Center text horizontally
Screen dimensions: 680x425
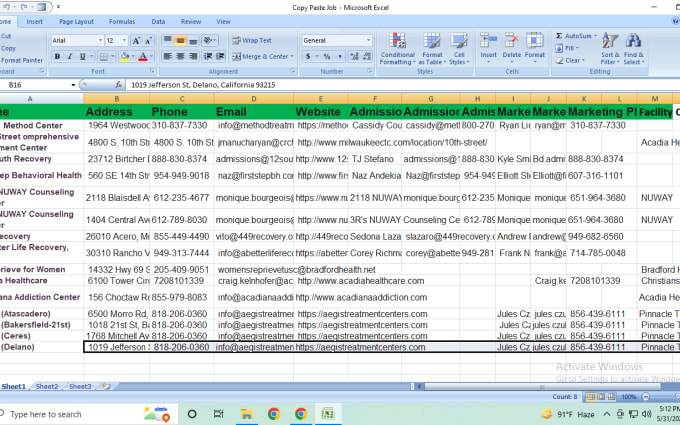(180, 56)
